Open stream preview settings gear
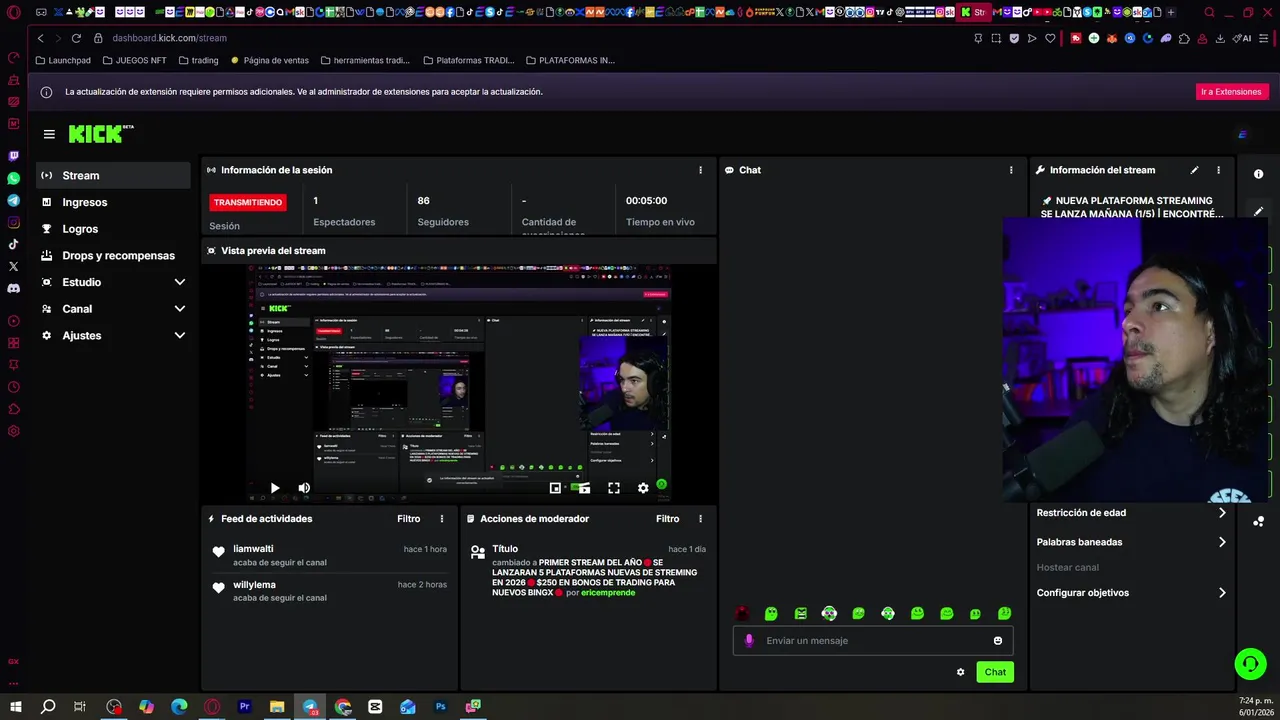Viewport: 1280px width, 720px height. pos(643,488)
